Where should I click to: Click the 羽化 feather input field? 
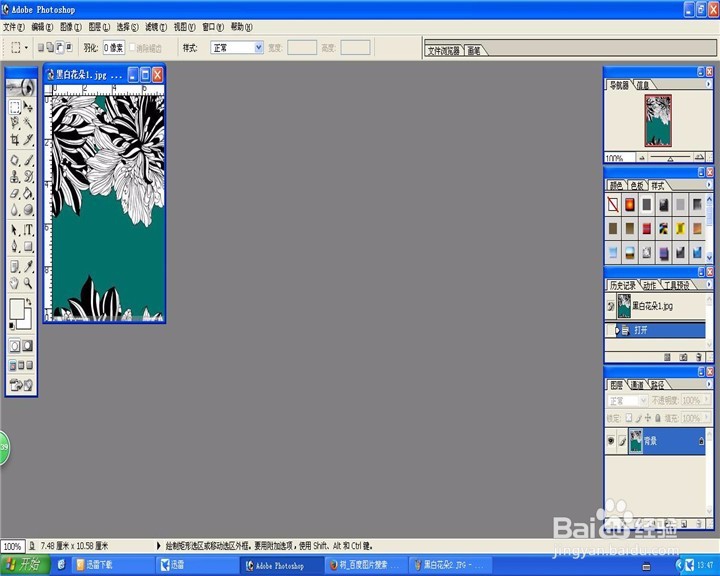113,47
